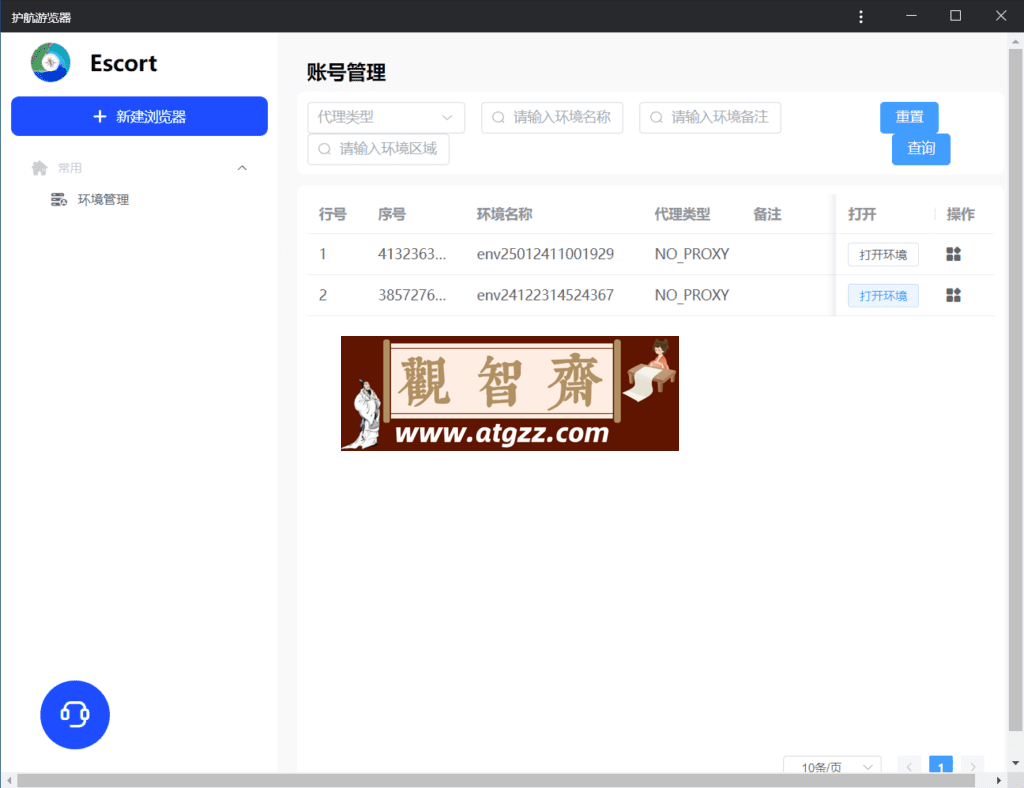Click search icon in 环境备注 field
This screenshot has width=1024, height=788.
tap(656, 118)
